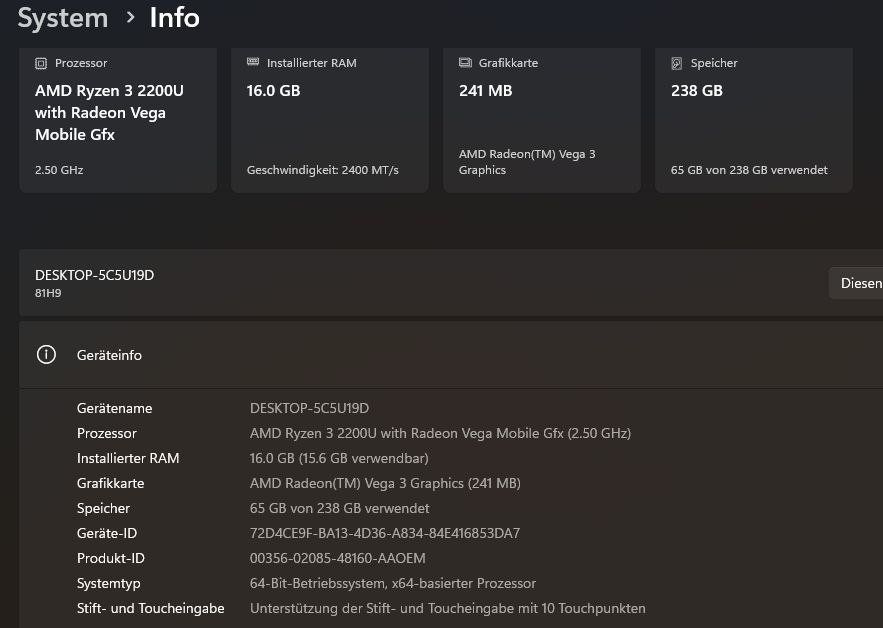Viewport: 883px width, 628px height.
Task: Collapse the Geräteinfo section header
Action: tap(451, 355)
